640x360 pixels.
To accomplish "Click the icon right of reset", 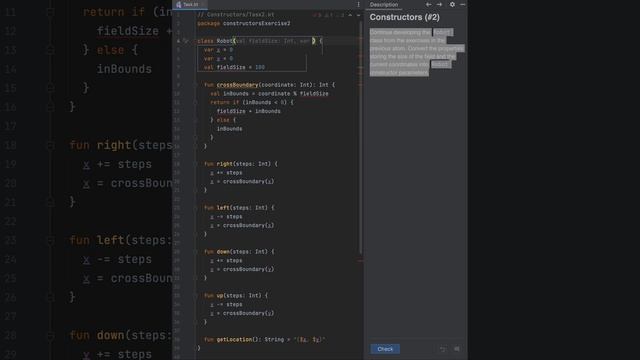I will (x=457, y=349).
